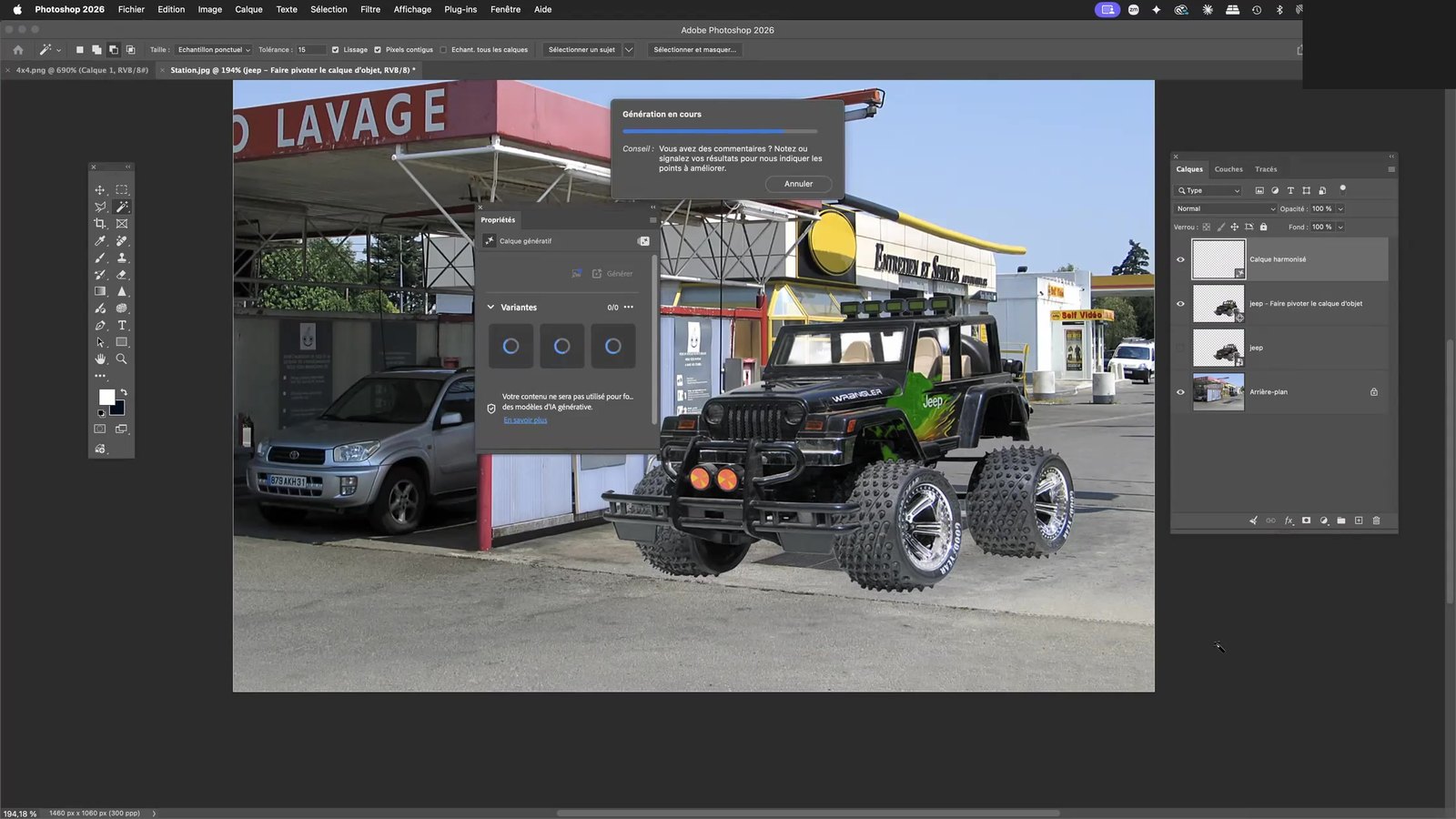Filter layers by text type
The height and width of the screenshot is (819, 1456).
[x=1290, y=190]
